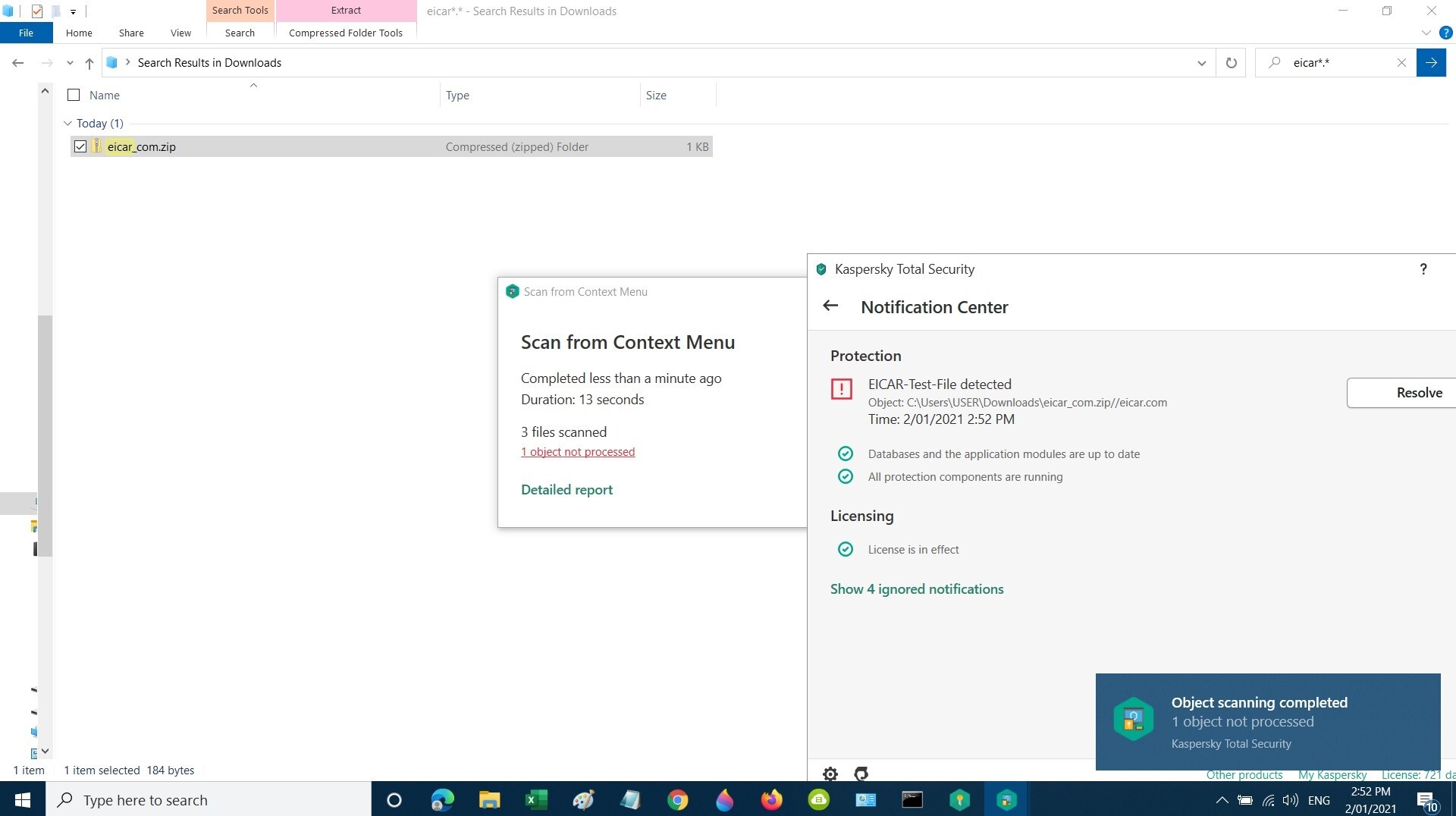Open the Detailed report link
Image resolution: width=1456 pixels, height=816 pixels.
[x=566, y=490]
